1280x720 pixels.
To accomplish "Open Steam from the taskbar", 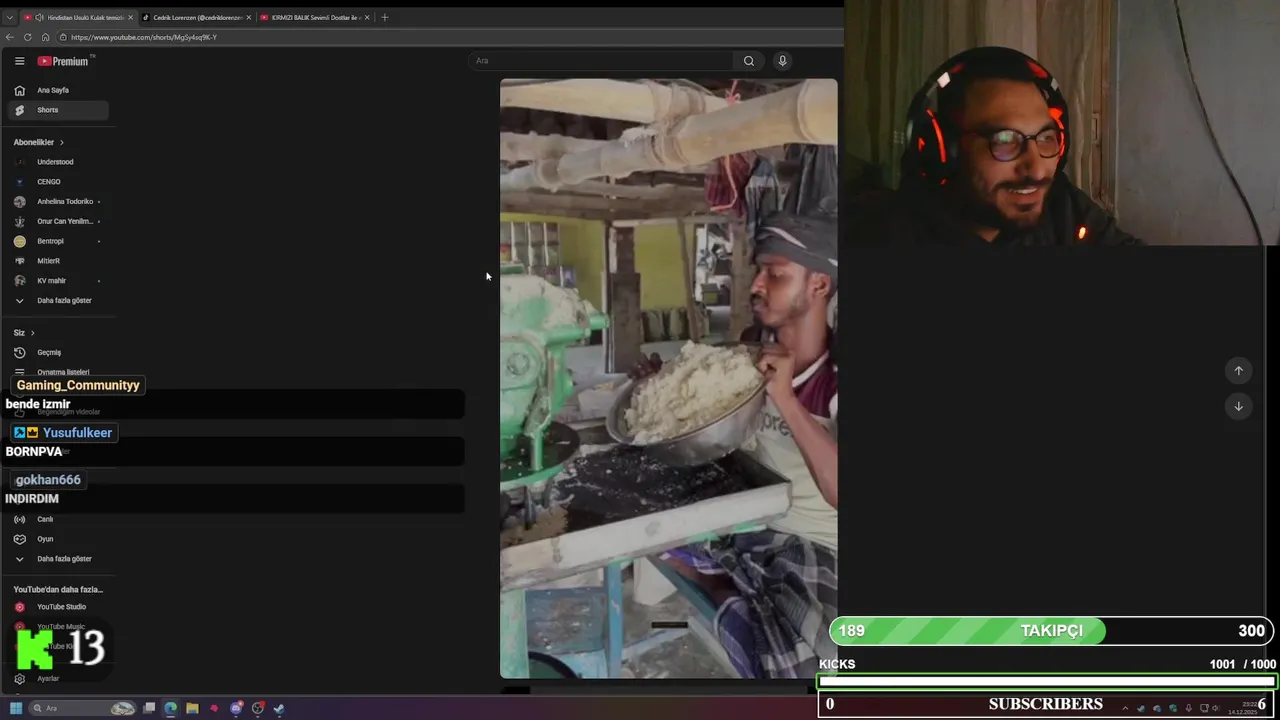I will (x=279, y=708).
